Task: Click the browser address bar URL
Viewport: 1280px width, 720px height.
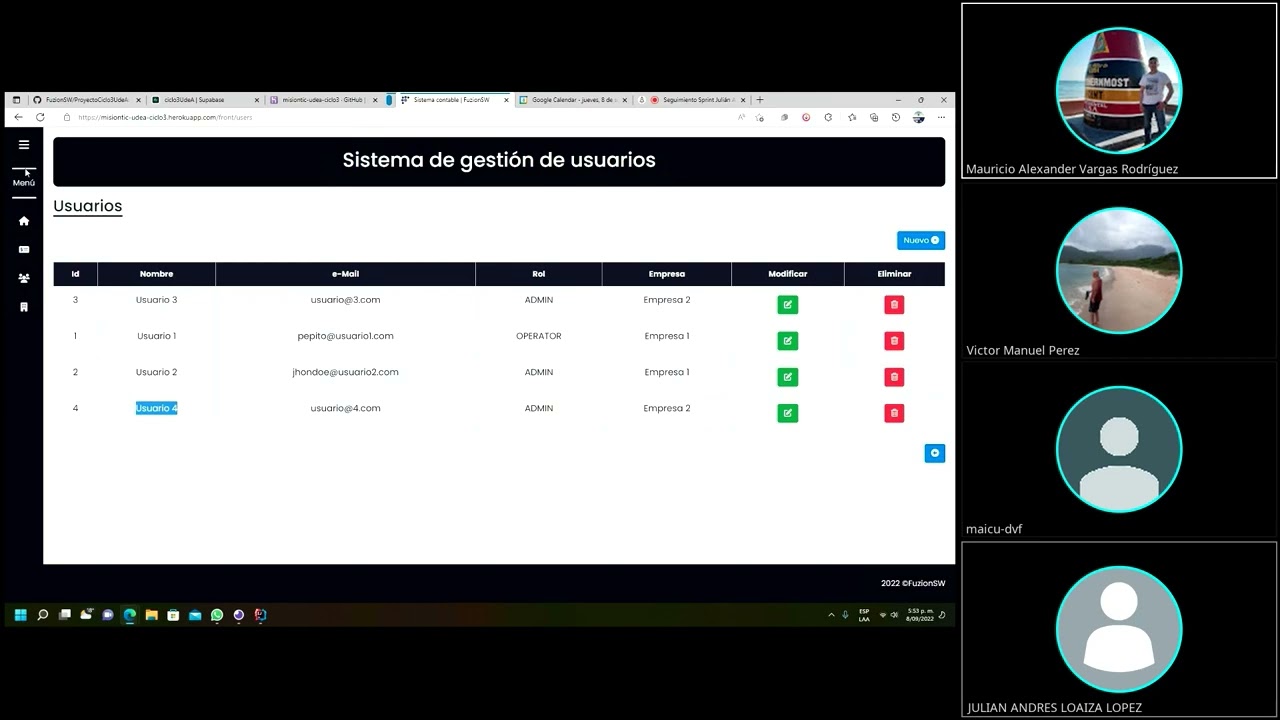Action: (165, 117)
